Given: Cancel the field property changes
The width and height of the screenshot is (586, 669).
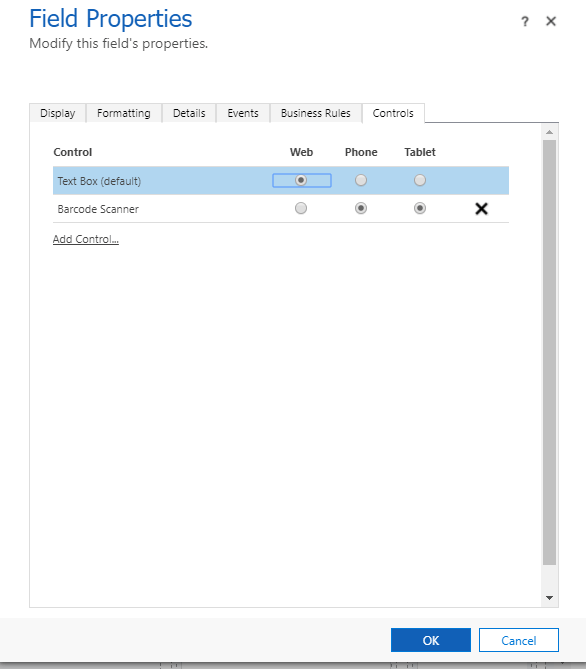Looking at the screenshot, I should [519, 640].
